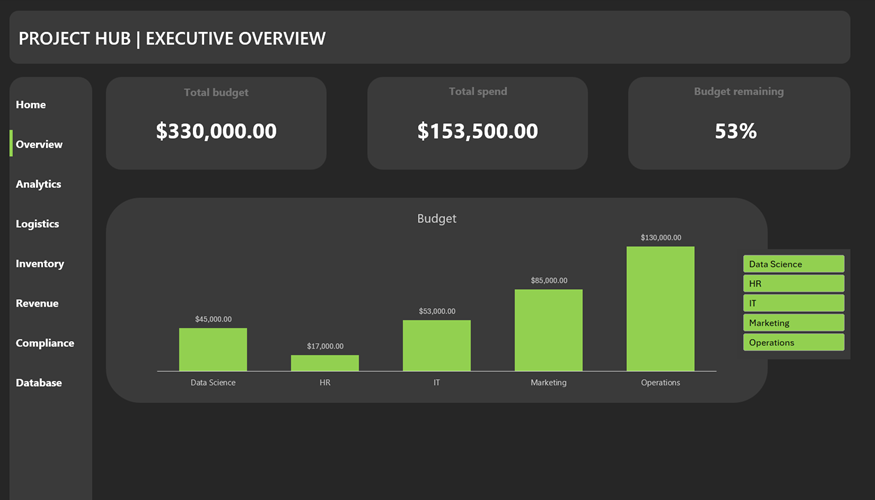Filter by Data Science slicer button
The image size is (875, 500).
(794, 264)
